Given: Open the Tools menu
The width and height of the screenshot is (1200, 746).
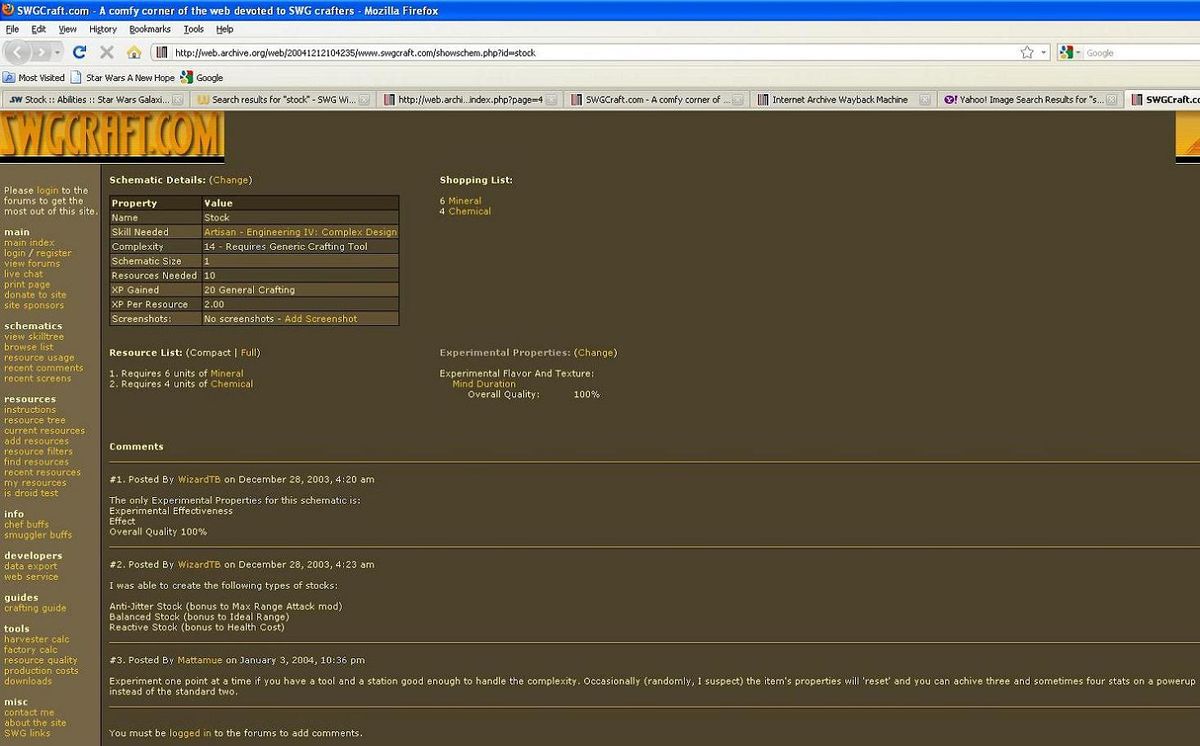Looking at the screenshot, I should [193, 29].
